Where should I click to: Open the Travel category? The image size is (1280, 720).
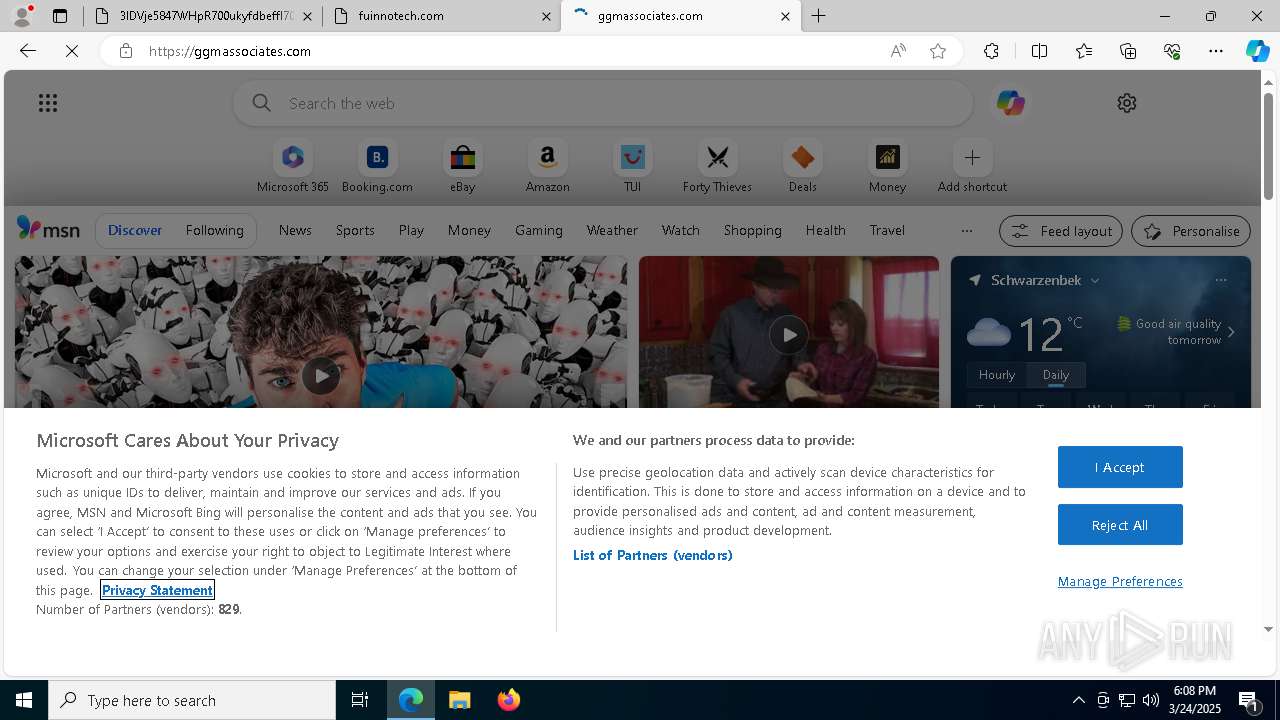[887, 230]
